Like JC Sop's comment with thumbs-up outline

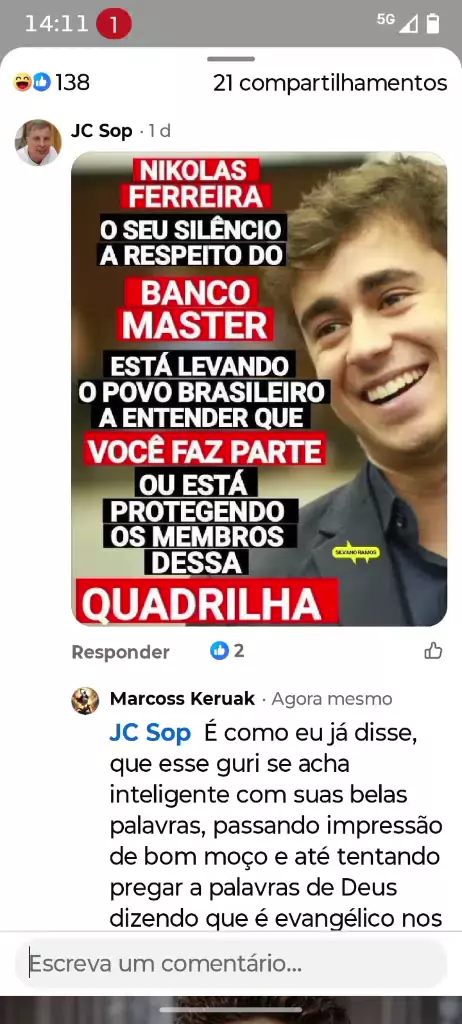point(433,650)
